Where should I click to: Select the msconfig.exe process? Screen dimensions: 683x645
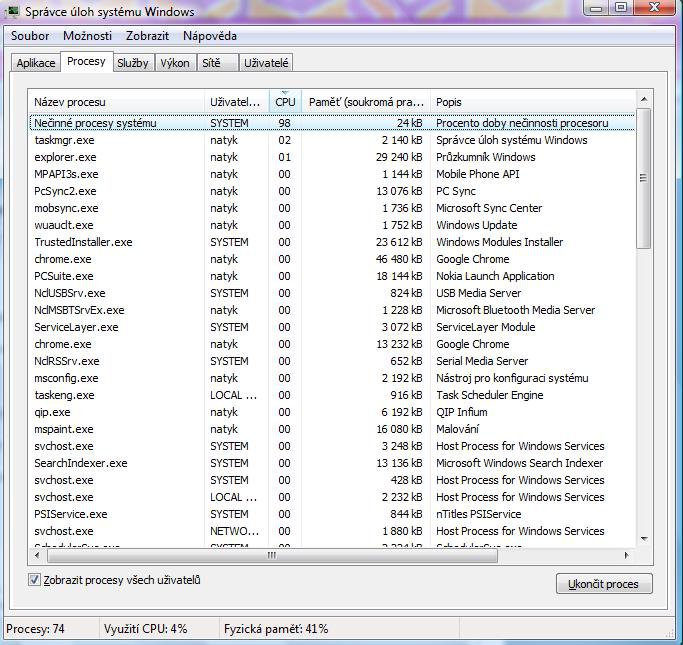coord(332,378)
